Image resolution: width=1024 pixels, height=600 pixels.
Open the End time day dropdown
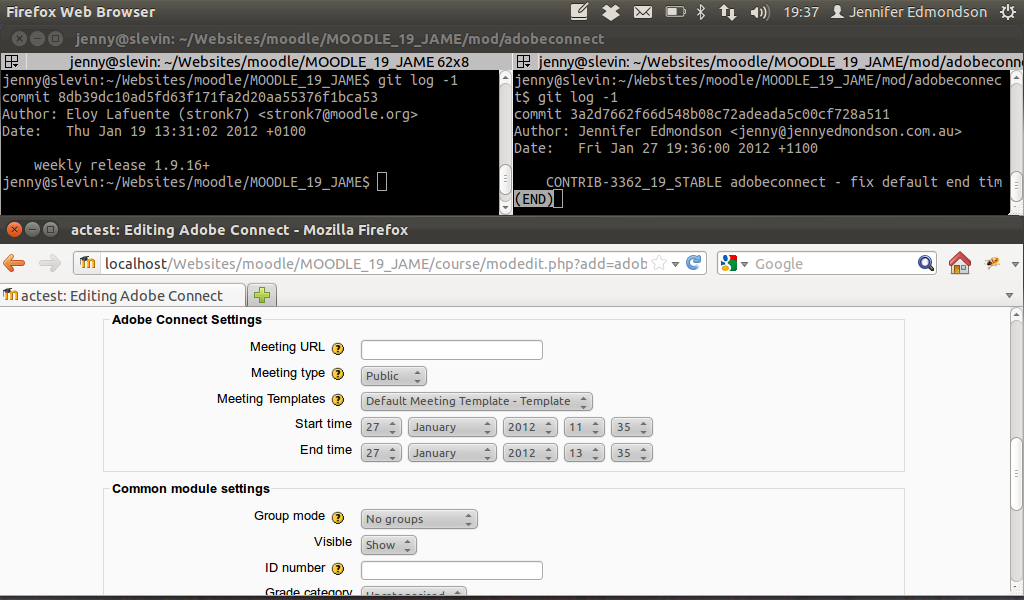(x=381, y=453)
